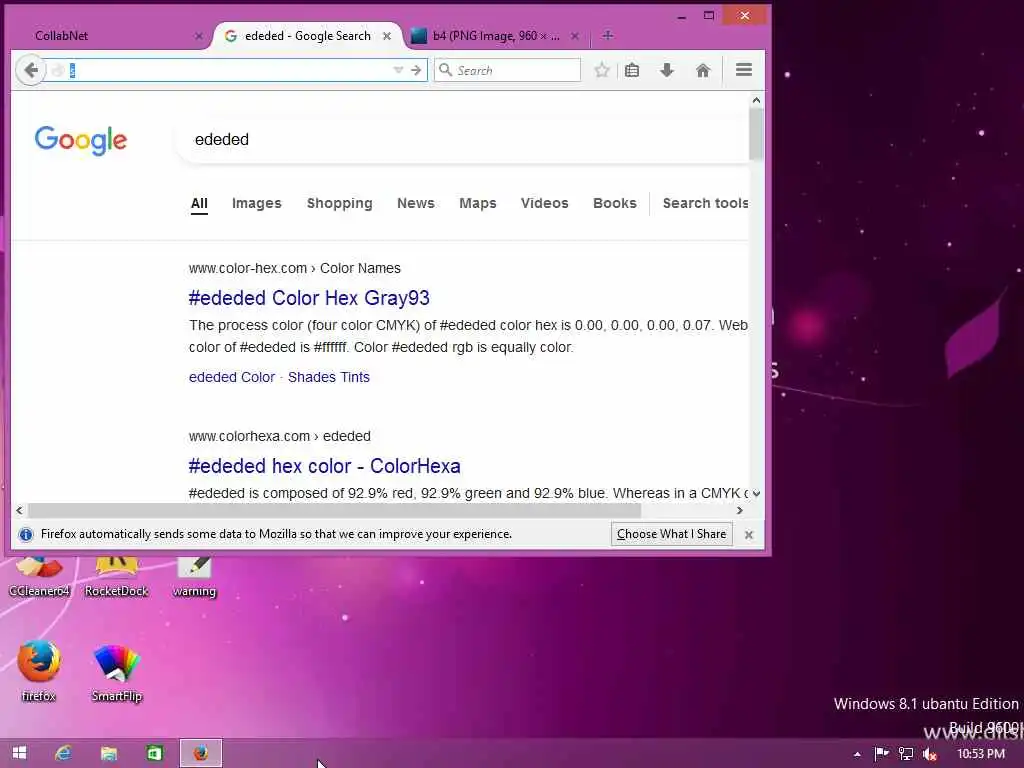This screenshot has height=768, width=1024.
Task: Minimize the Firefox window
Action: click(x=681, y=16)
